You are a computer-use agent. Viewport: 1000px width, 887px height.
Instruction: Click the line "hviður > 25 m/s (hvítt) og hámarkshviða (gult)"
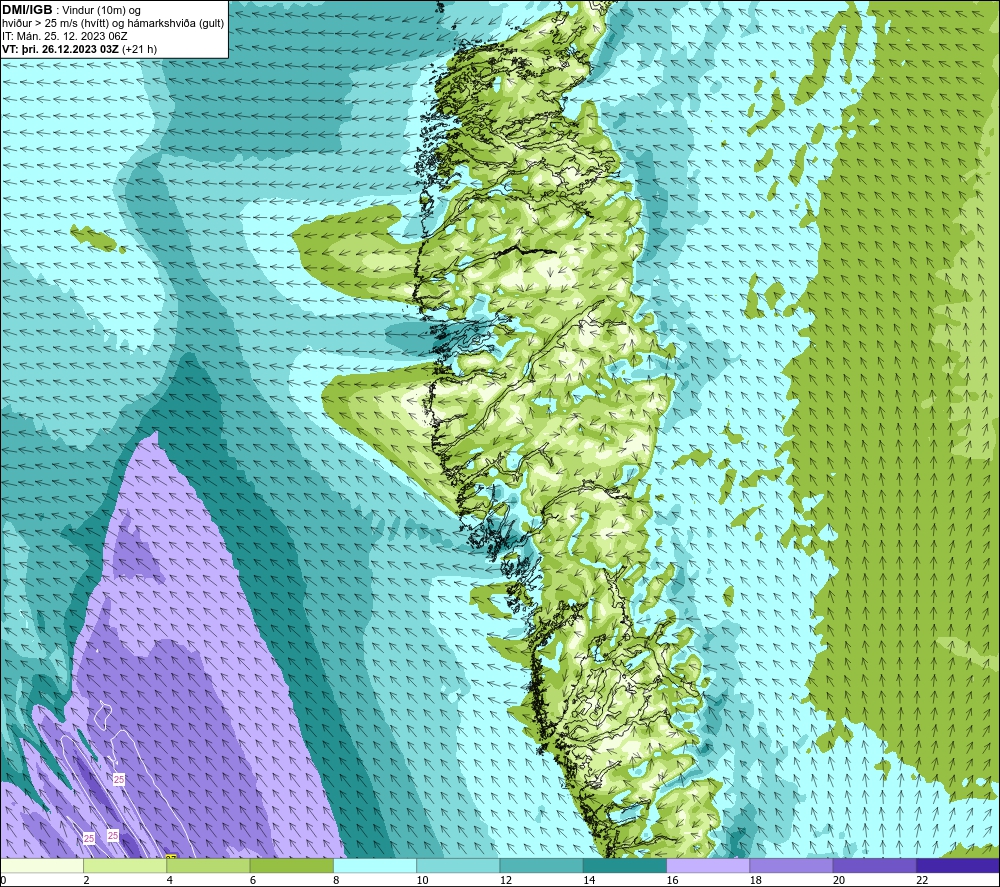[x=113, y=24]
